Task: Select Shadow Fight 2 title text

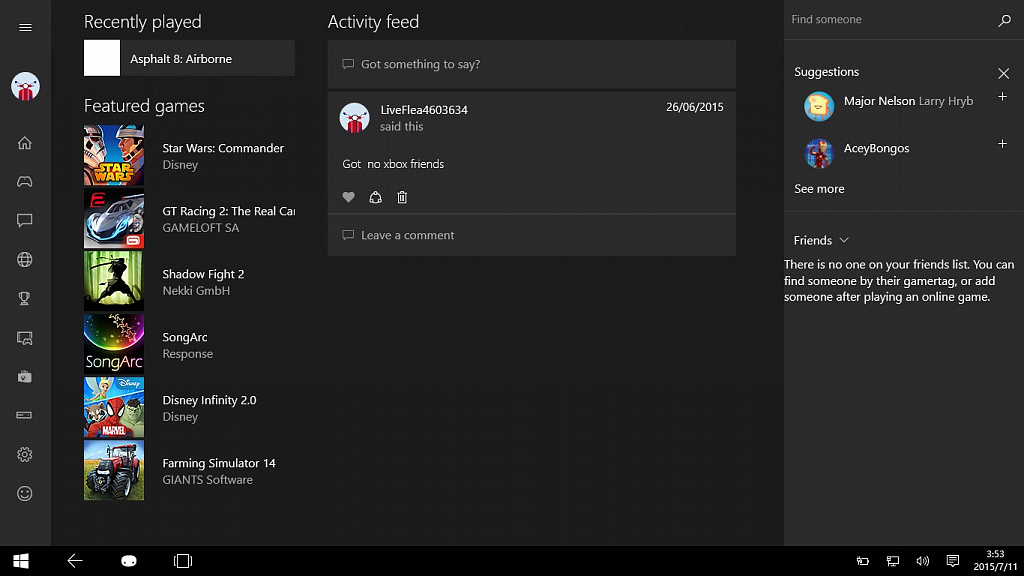Action: tap(203, 274)
